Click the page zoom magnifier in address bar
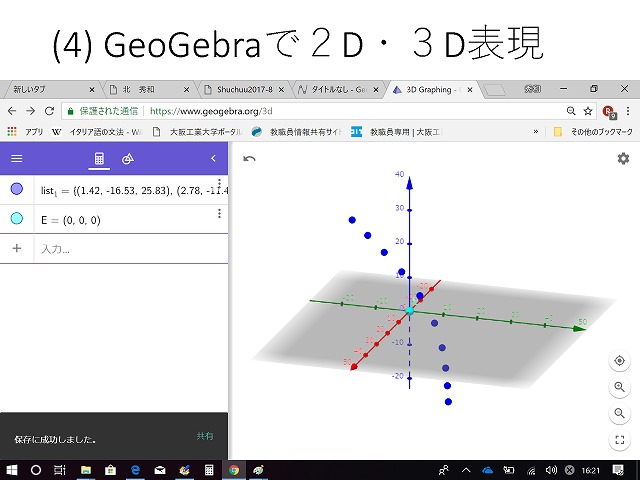 point(571,111)
